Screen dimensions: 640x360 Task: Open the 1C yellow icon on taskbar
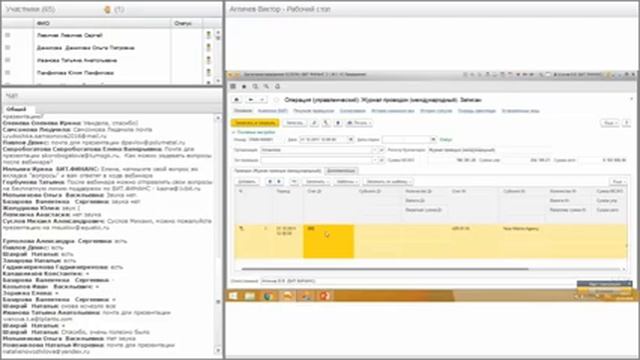[x=287, y=296]
